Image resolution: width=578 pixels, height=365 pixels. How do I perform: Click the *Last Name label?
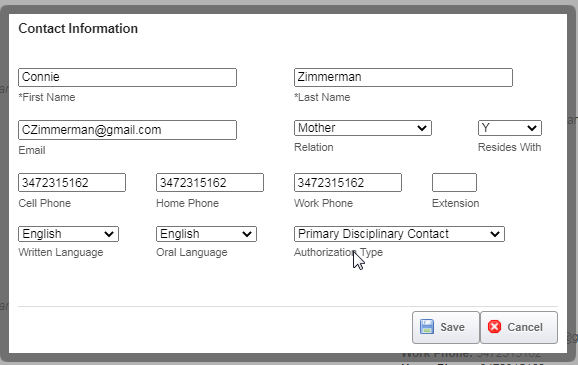(322, 97)
